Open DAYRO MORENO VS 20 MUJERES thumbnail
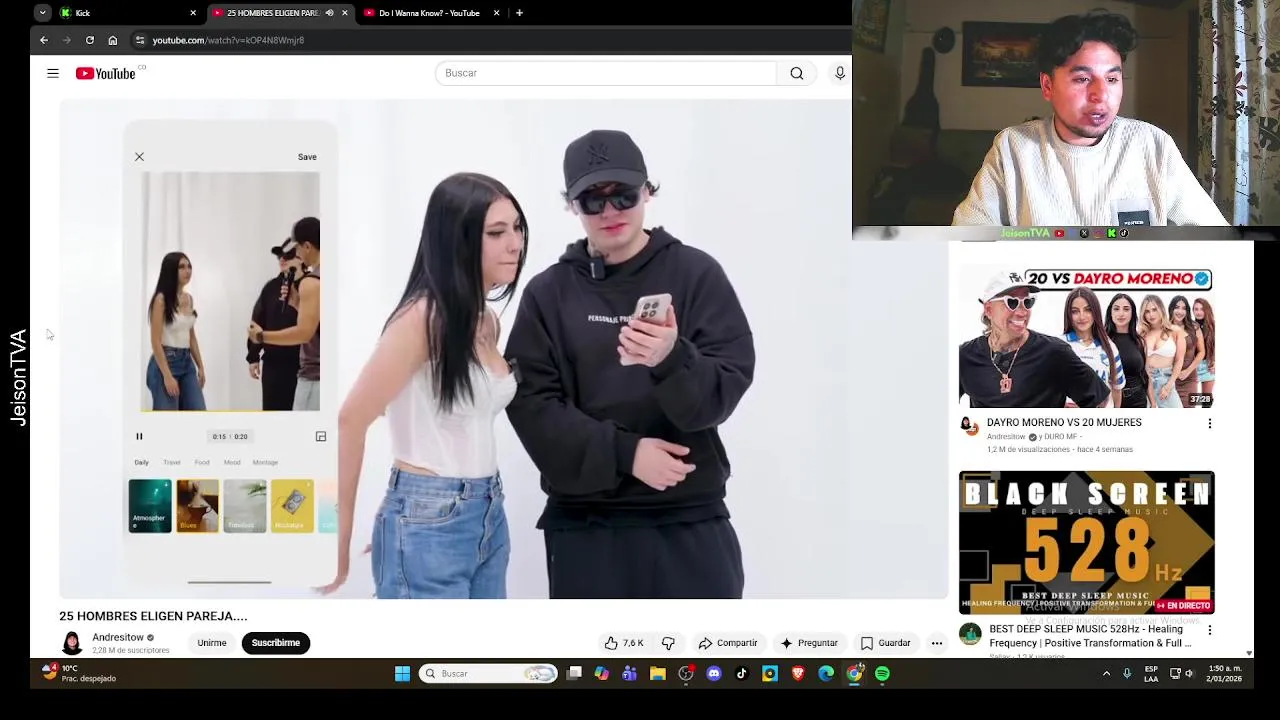This screenshot has height=720, width=1280. (x=1087, y=337)
